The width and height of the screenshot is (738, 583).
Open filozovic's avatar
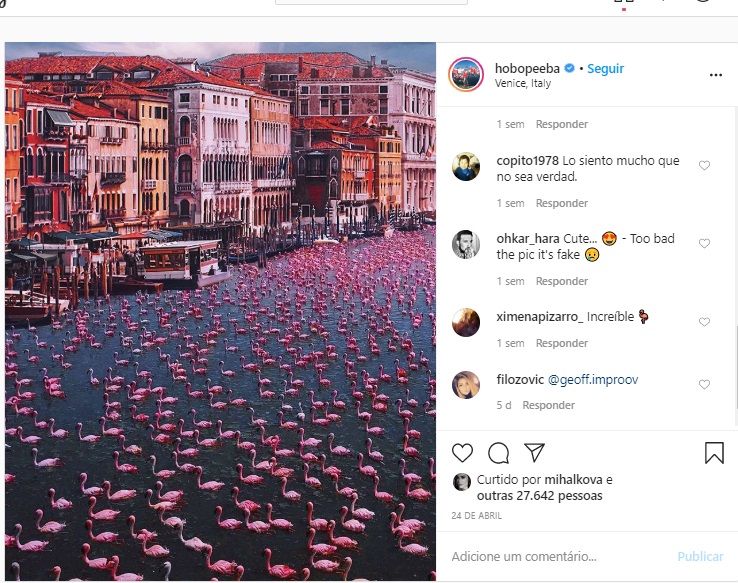click(466, 385)
